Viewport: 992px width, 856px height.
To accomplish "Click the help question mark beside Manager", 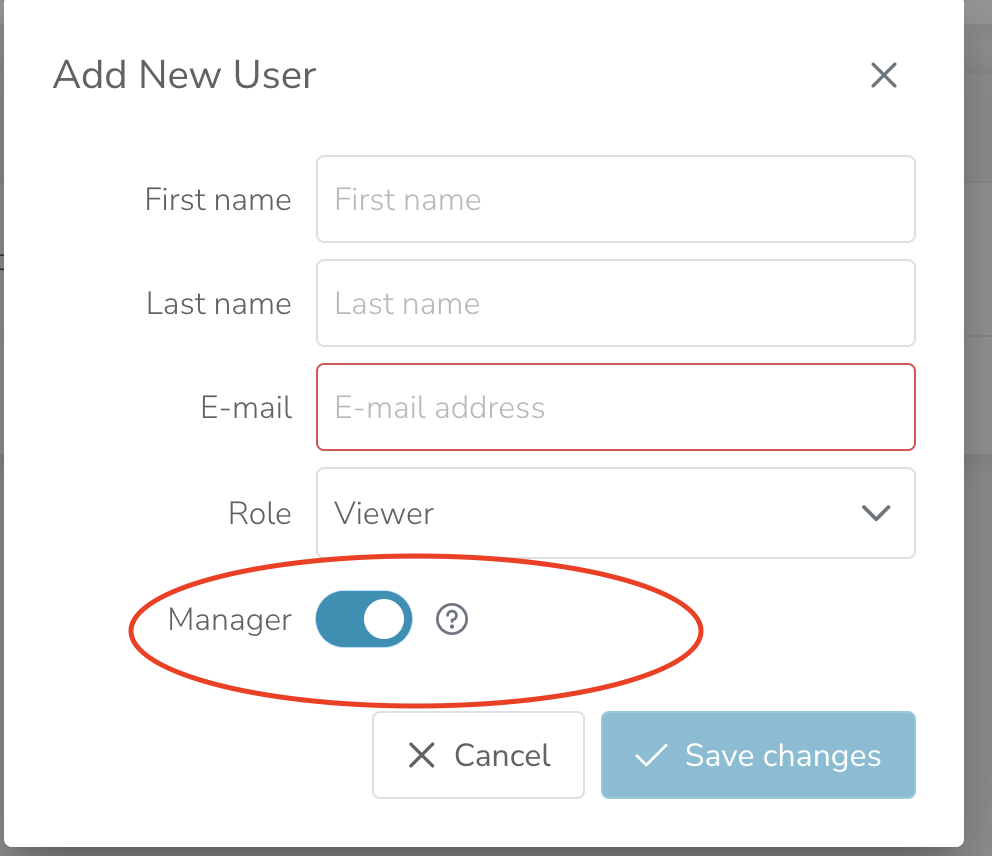I will (x=452, y=620).
